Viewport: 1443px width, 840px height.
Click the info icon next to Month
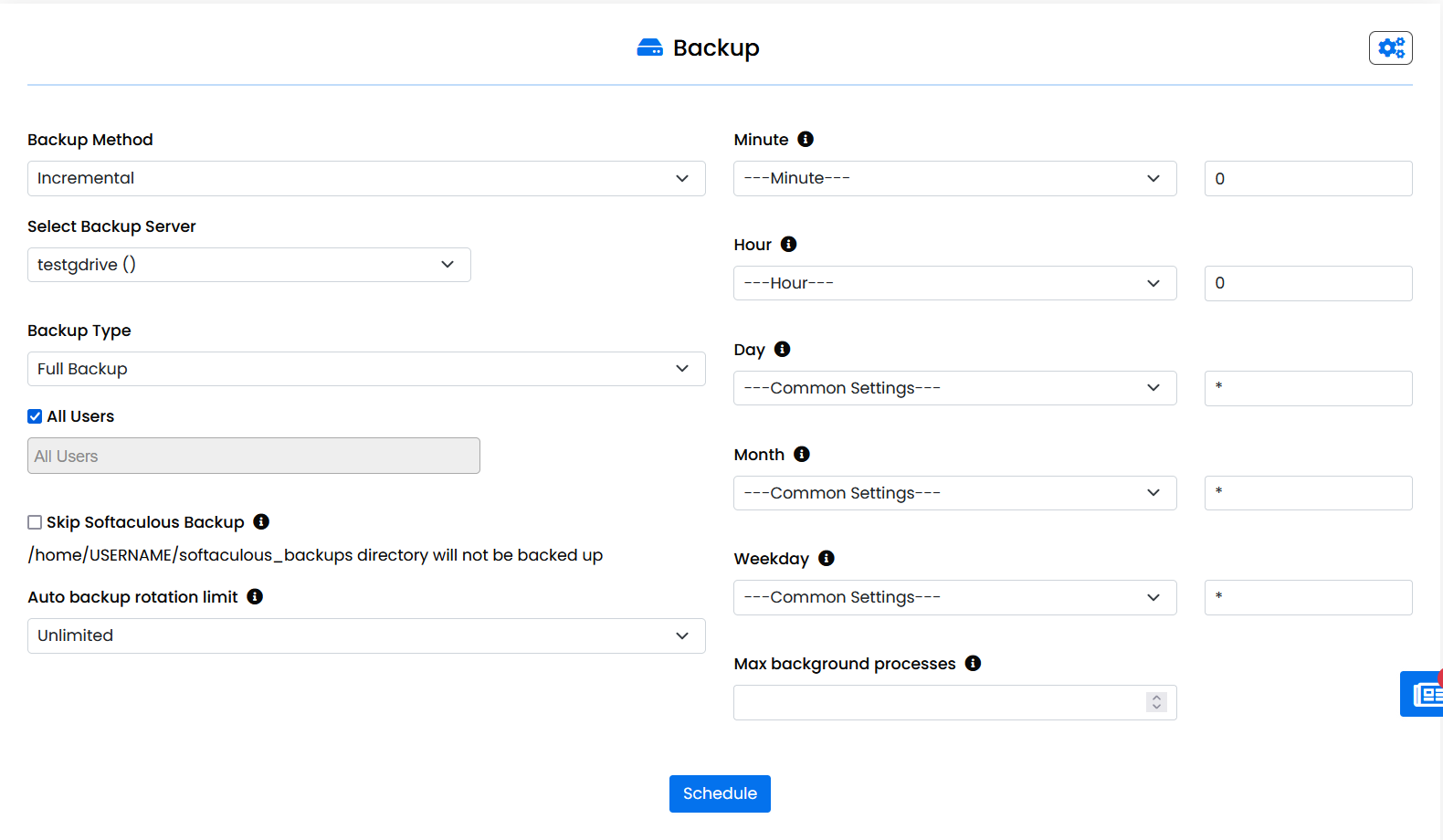click(801, 455)
